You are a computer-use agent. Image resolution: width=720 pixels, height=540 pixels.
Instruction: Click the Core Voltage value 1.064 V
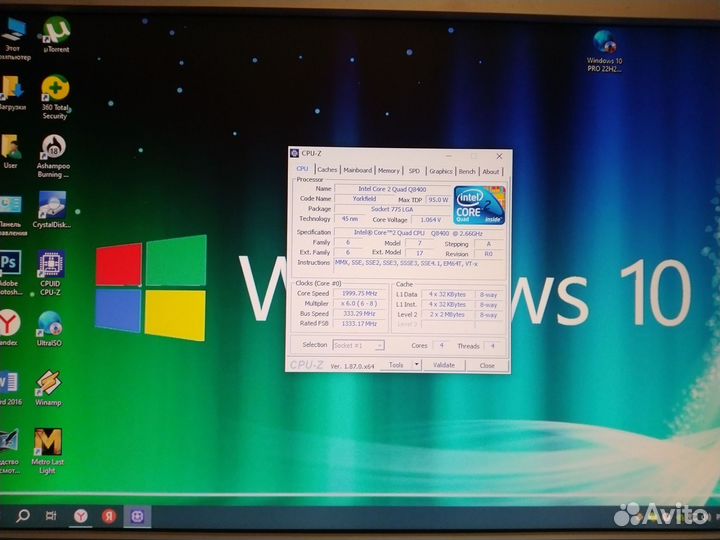430,220
